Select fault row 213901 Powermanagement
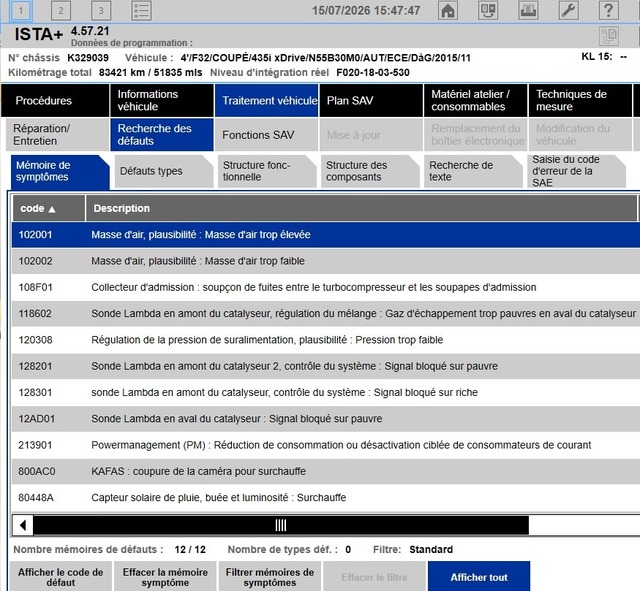The width and height of the screenshot is (640, 591). 326,445
